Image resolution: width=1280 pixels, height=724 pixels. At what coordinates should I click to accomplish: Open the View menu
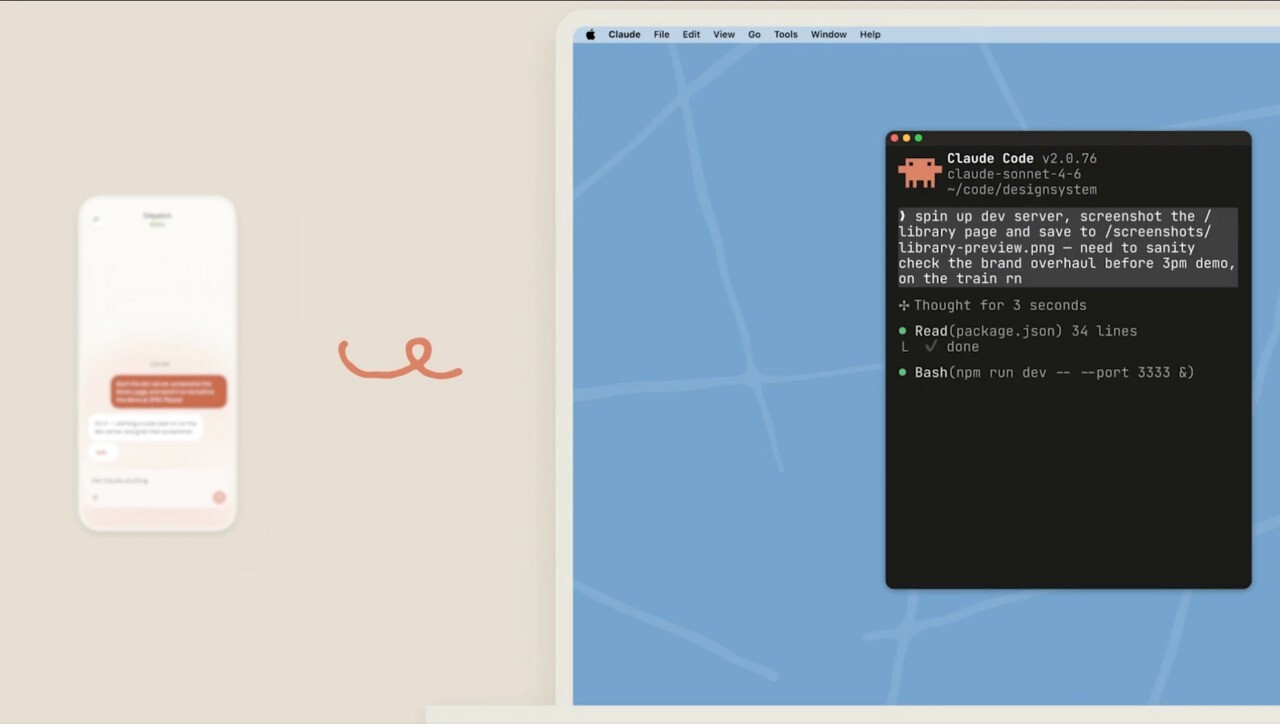724,34
